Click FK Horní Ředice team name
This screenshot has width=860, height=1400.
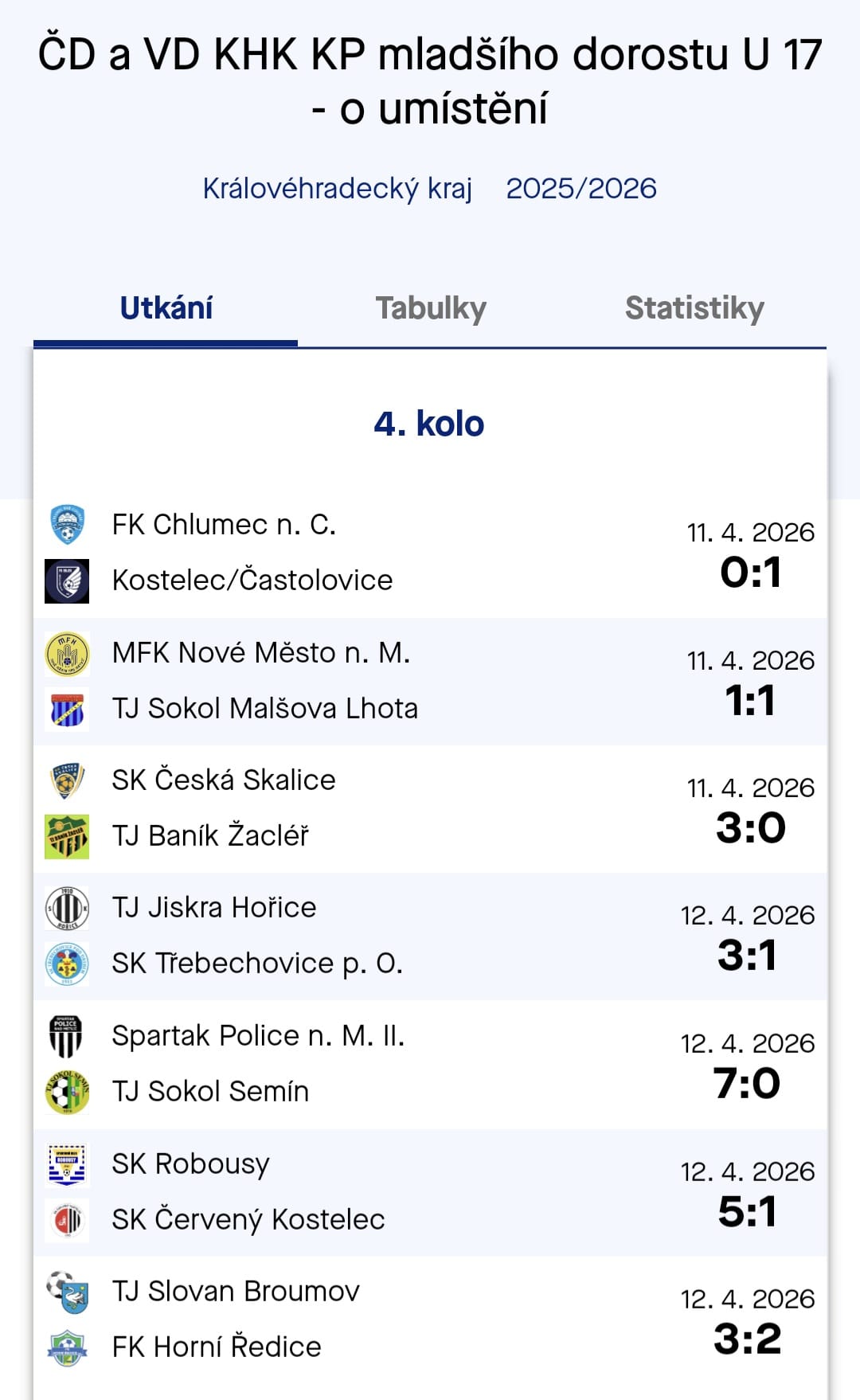click(x=217, y=1347)
